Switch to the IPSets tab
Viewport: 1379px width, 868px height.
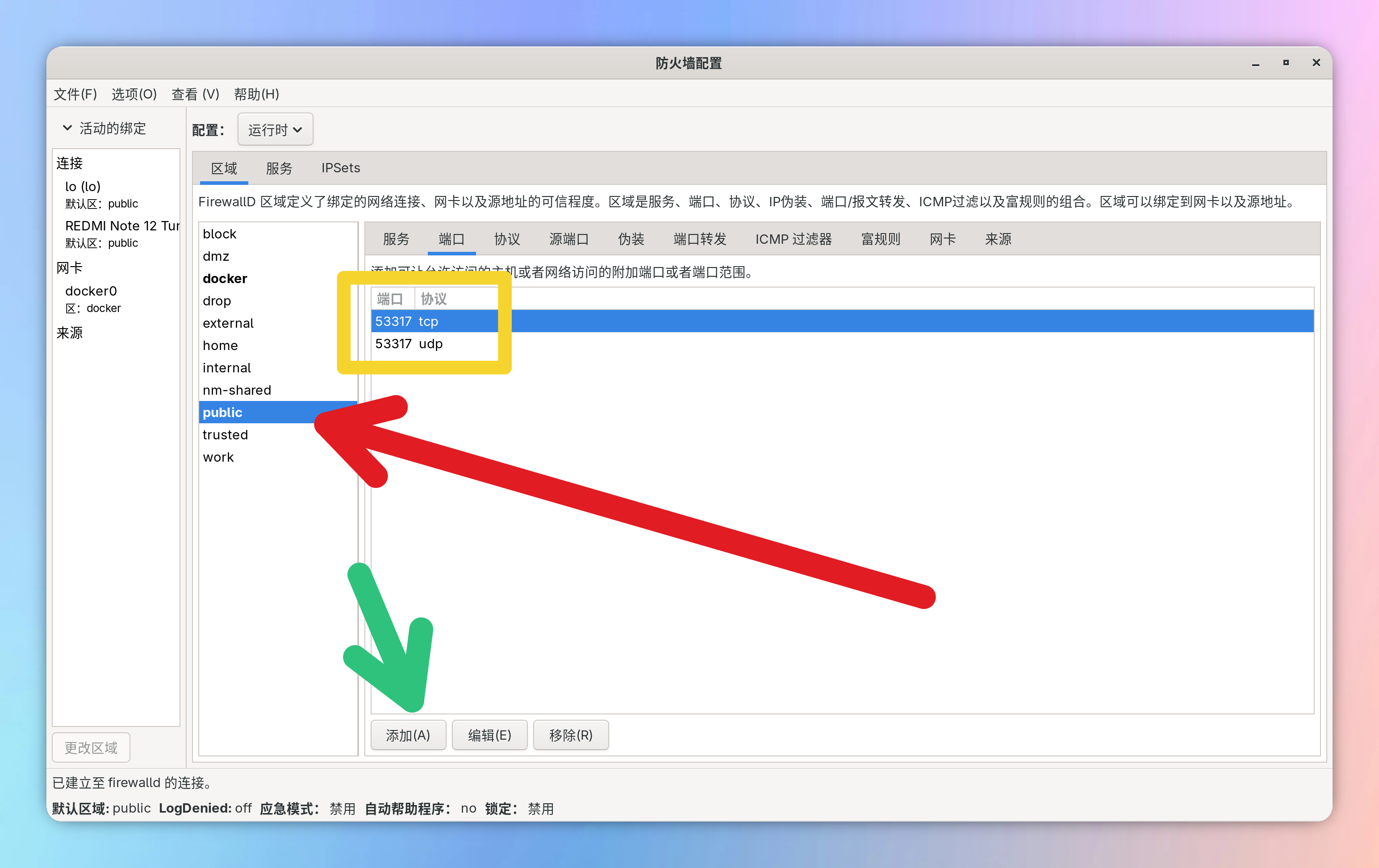pyautogui.click(x=340, y=168)
